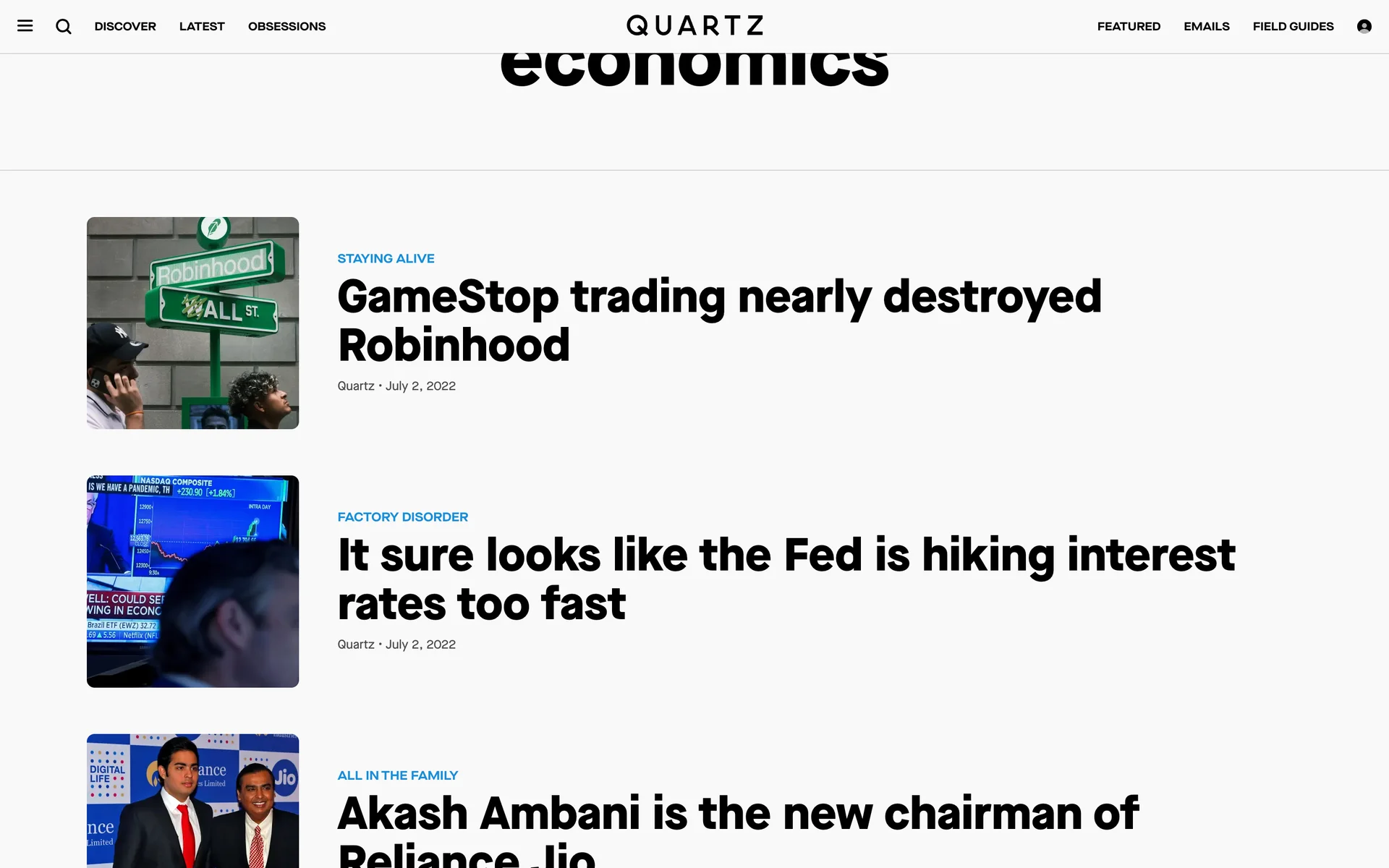1389x868 pixels.
Task: Click the Staying Alive category label
Action: point(386,258)
